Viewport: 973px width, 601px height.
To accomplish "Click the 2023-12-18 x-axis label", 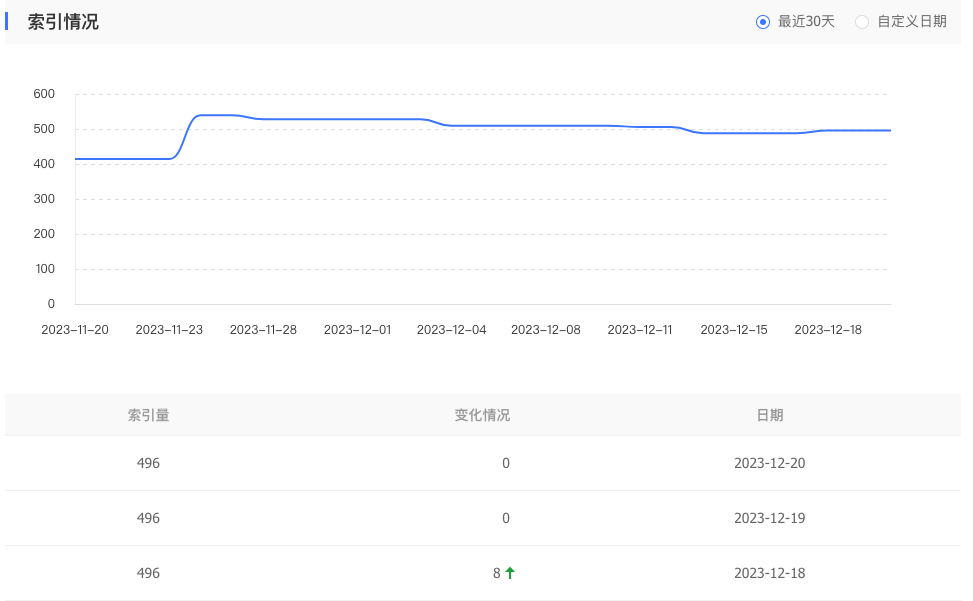I will [828, 330].
